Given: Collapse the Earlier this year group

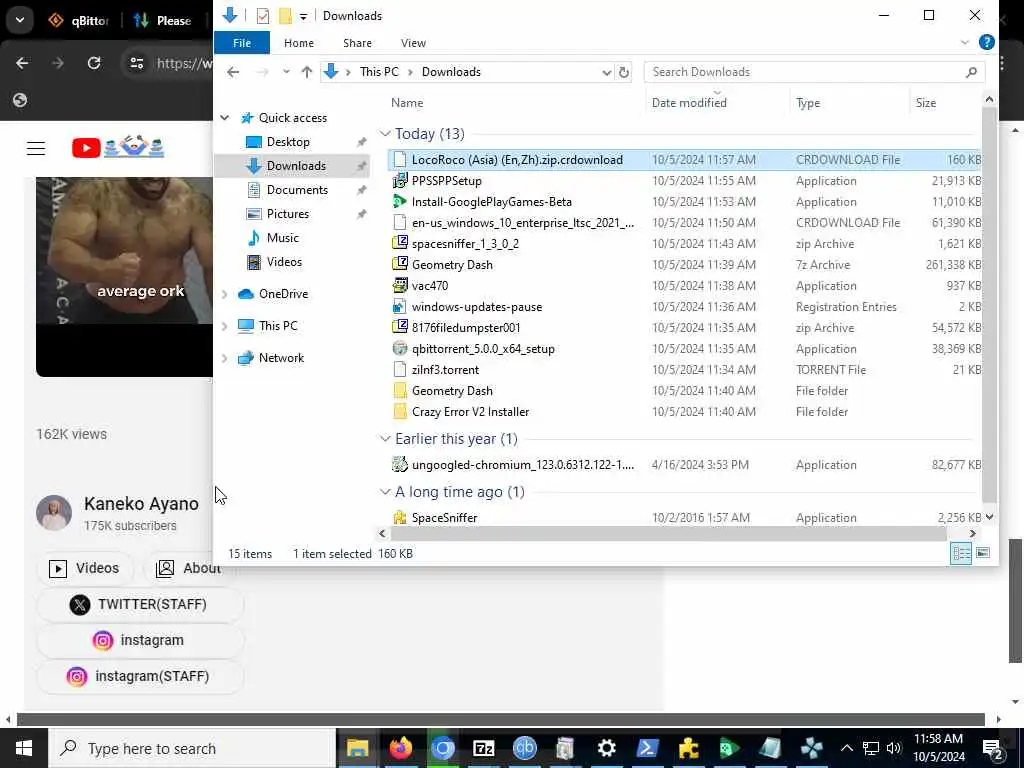Looking at the screenshot, I should pyautogui.click(x=385, y=439).
